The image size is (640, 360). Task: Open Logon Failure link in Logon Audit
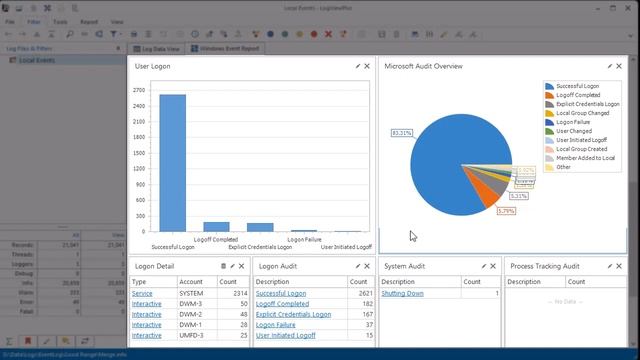point(276,324)
